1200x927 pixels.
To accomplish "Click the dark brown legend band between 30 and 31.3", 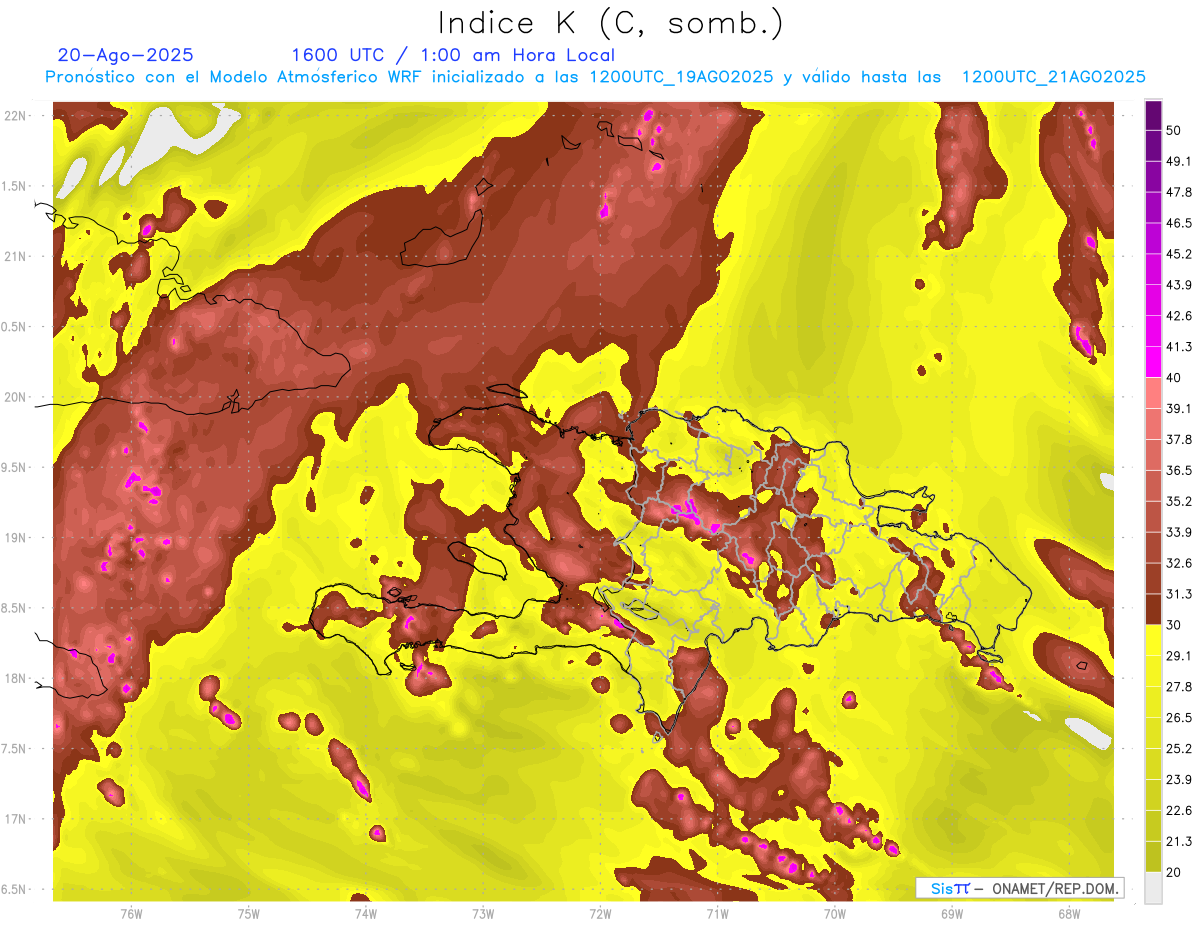I will (x=1153, y=609).
